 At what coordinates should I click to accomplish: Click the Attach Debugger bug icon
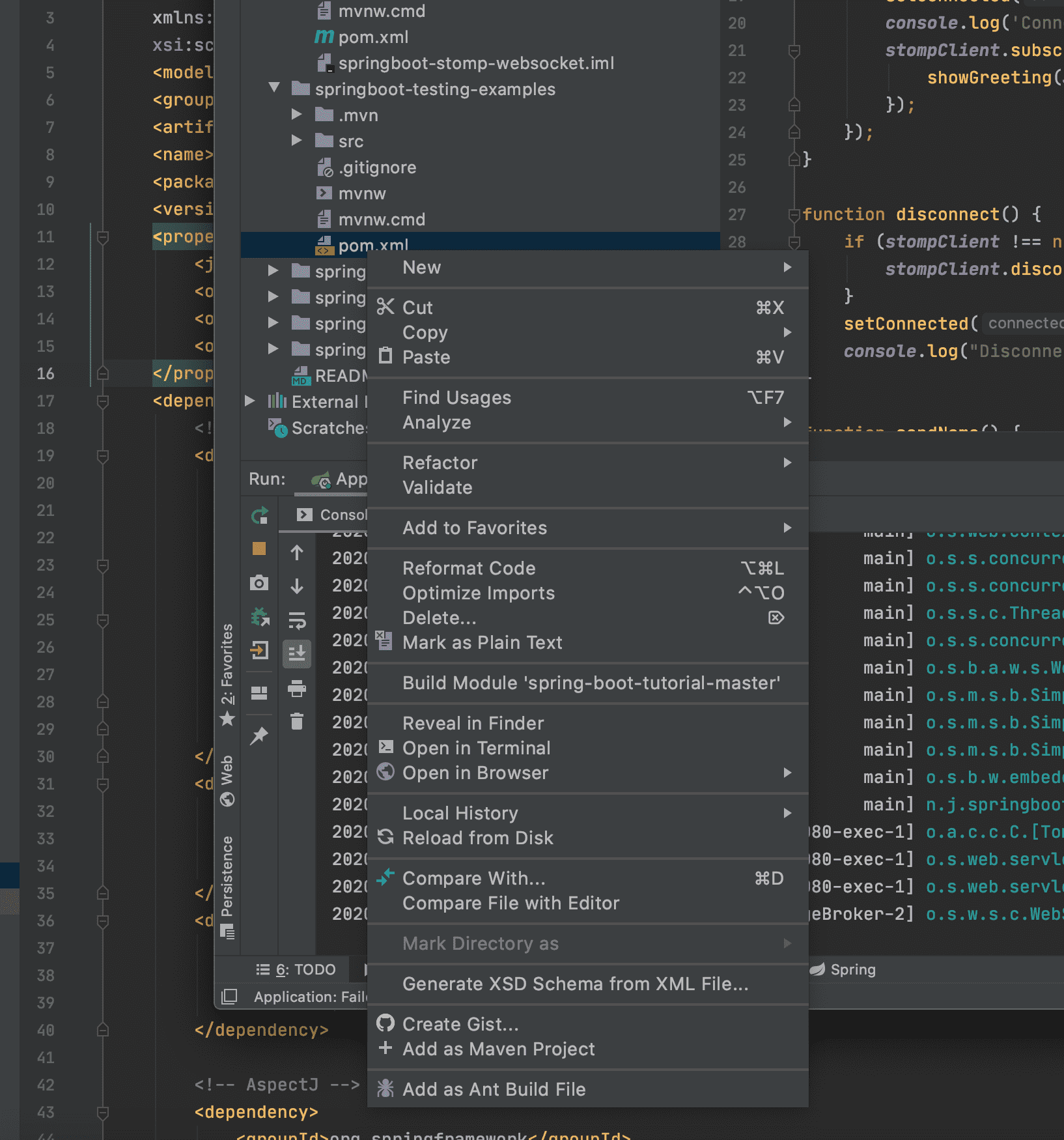pyautogui.click(x=259, y=616)
